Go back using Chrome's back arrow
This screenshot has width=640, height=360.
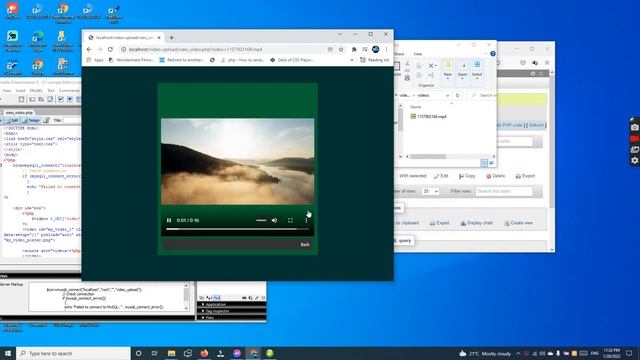(x=89, y=49)
